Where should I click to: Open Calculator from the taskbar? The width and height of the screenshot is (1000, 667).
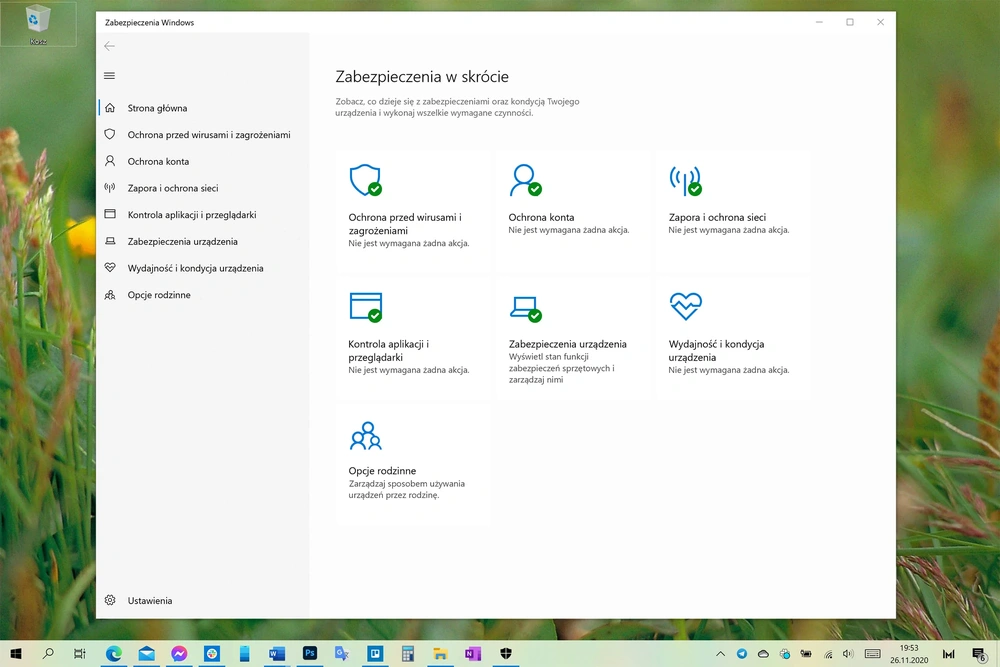tap(408, 654)
